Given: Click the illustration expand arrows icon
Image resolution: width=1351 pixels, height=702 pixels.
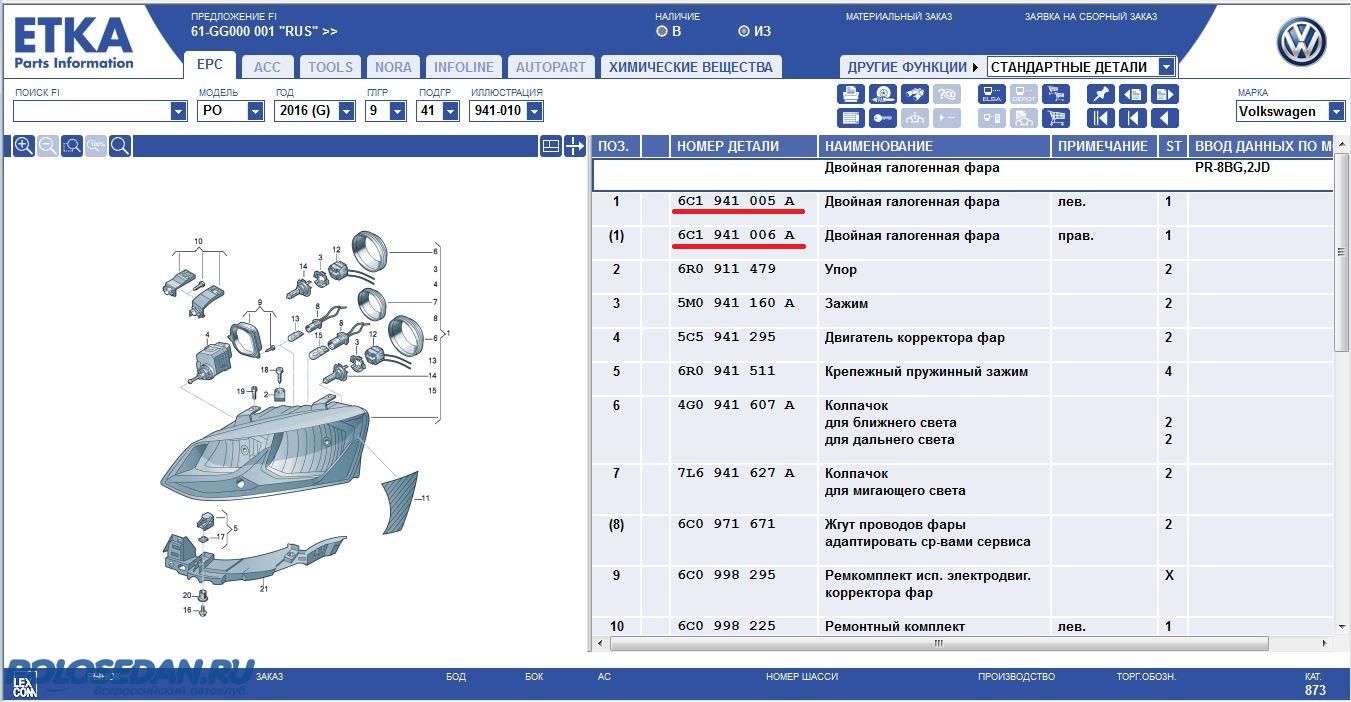Looking at the screenshot, I should point(574,147).
